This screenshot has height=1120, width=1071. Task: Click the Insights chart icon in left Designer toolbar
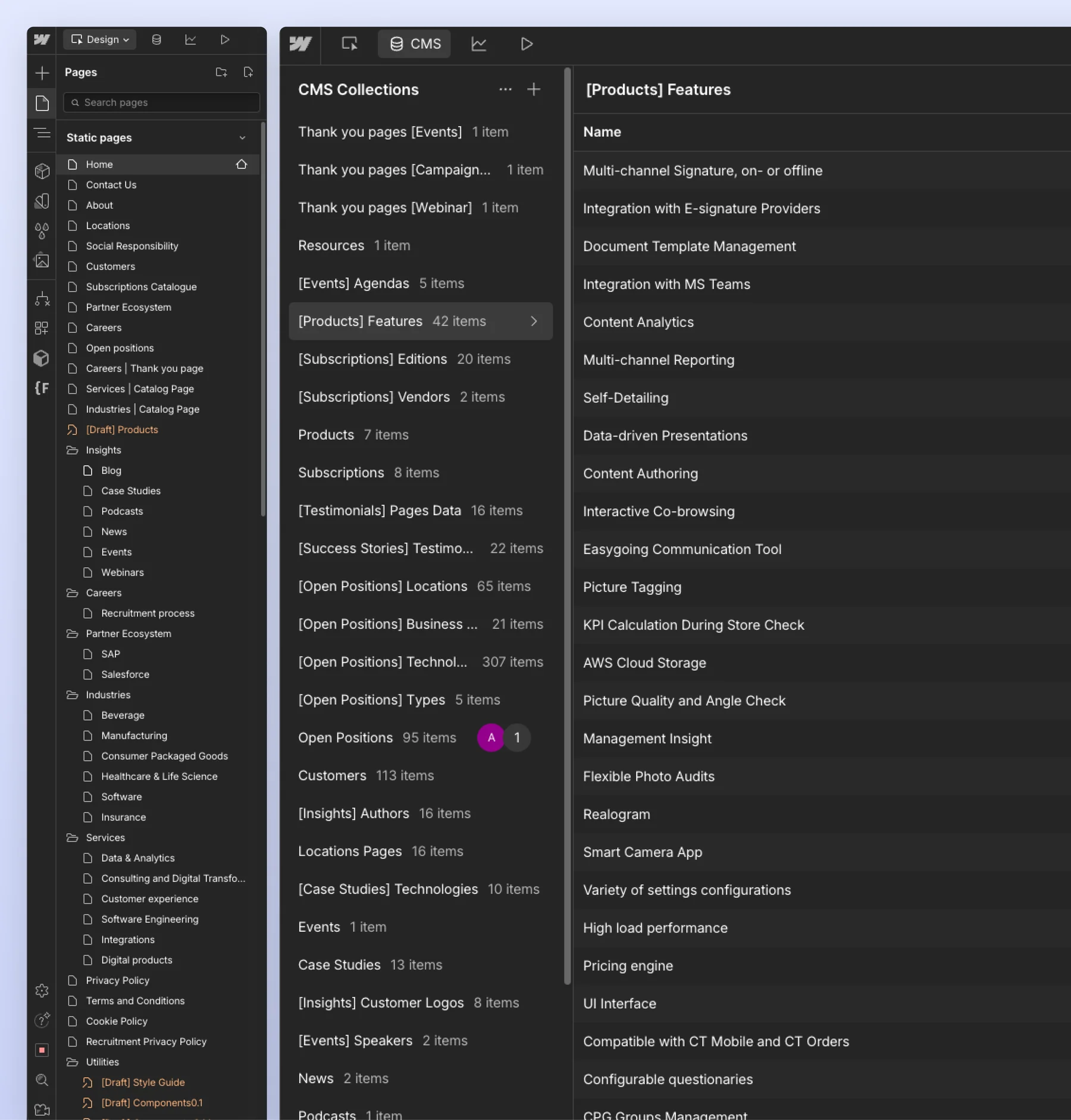click(x=190, y=39)
